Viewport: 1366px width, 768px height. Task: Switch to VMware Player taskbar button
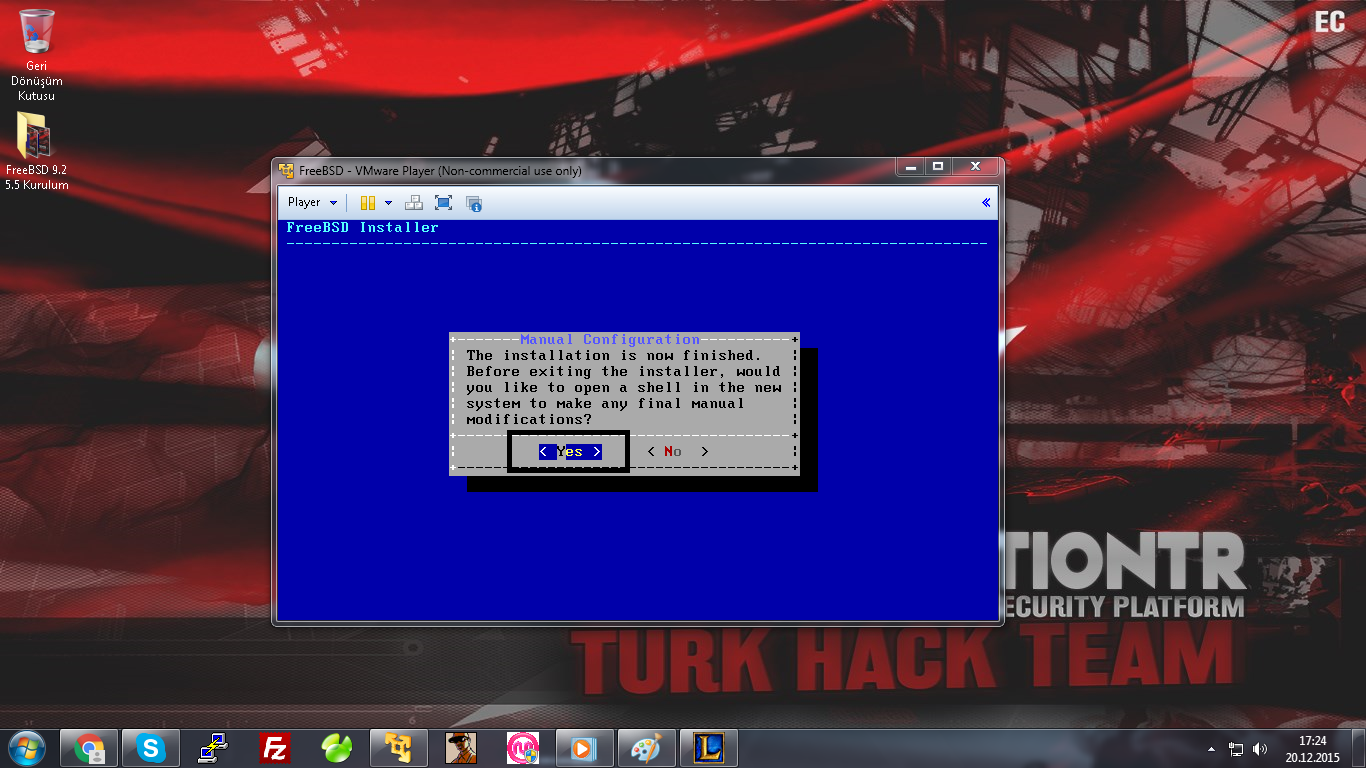tap(399, 748)
